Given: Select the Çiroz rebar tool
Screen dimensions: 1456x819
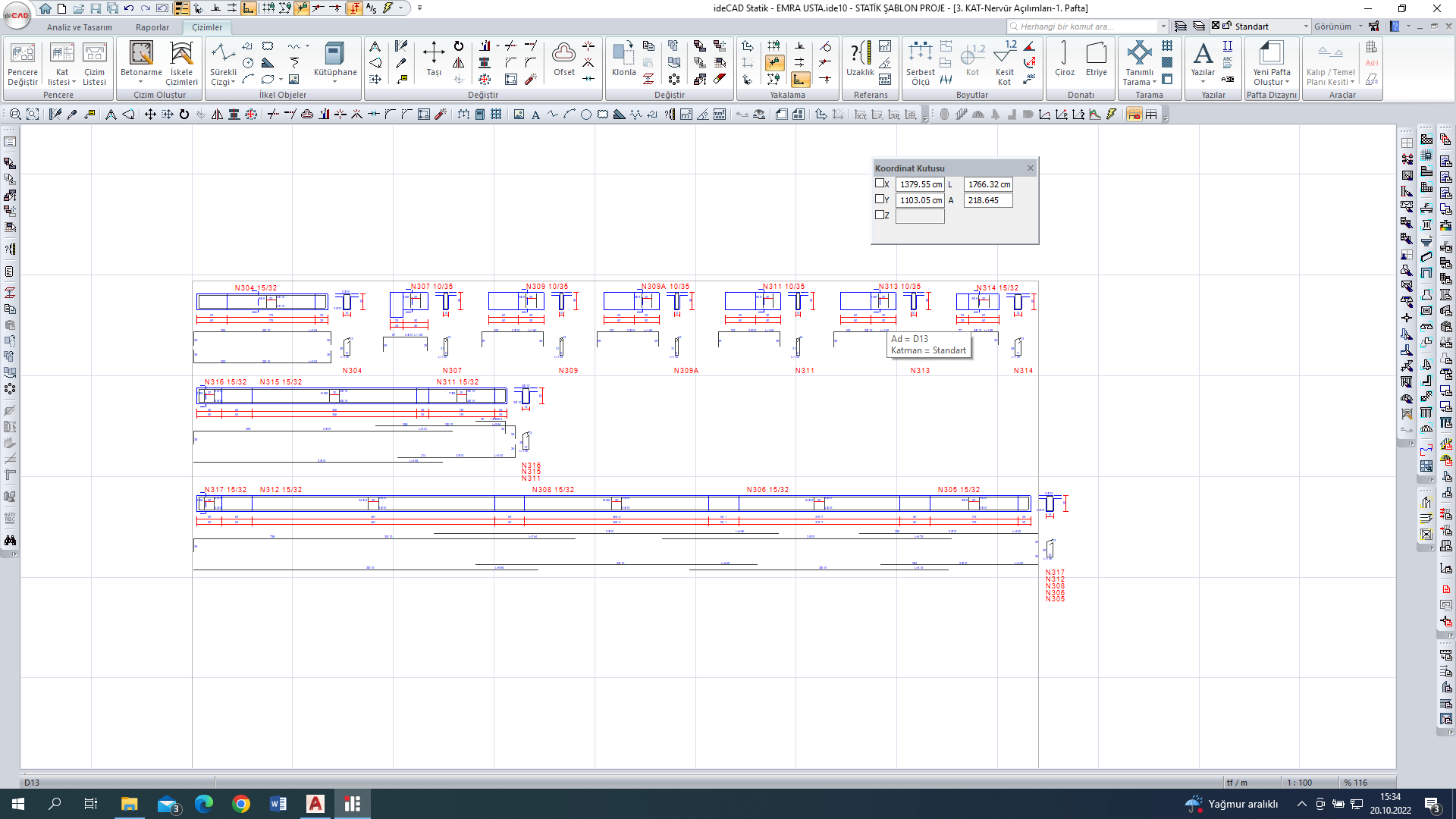Looking at the screenshot, I should coord(1064,59).
